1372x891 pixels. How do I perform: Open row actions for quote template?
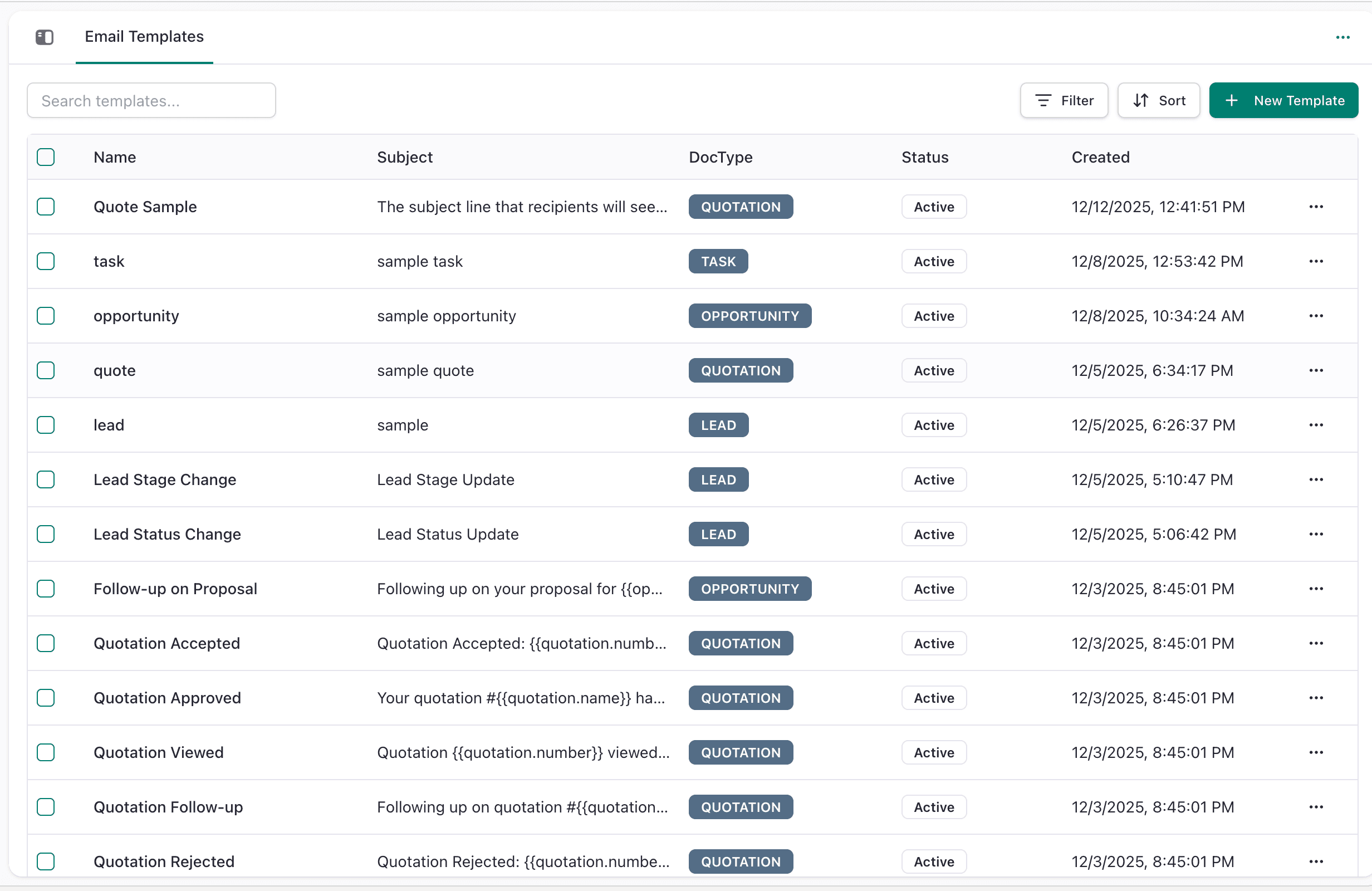(x=1316, y=370)
